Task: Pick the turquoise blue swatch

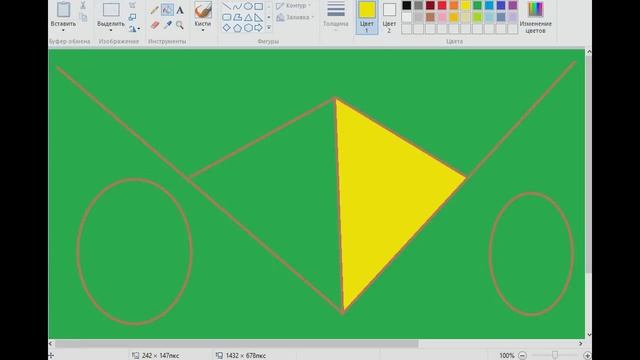Action: pos(489,5)
